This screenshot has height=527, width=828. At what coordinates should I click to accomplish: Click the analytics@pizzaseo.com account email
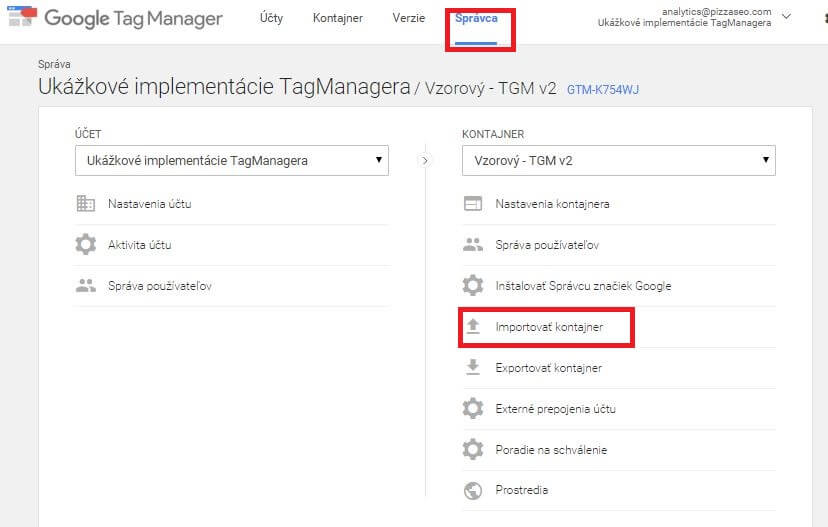[x=717, y=12]
